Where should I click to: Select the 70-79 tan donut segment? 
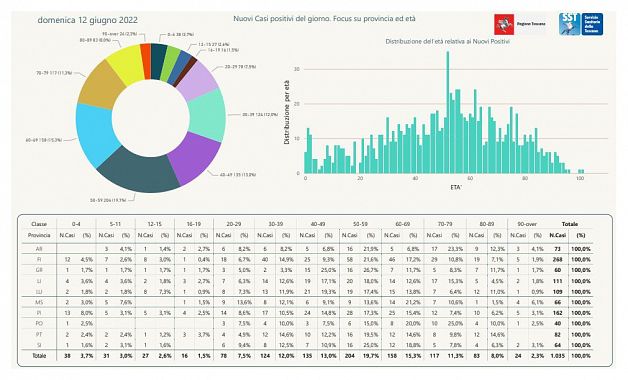pyautogui.click(x=100, y=86)
